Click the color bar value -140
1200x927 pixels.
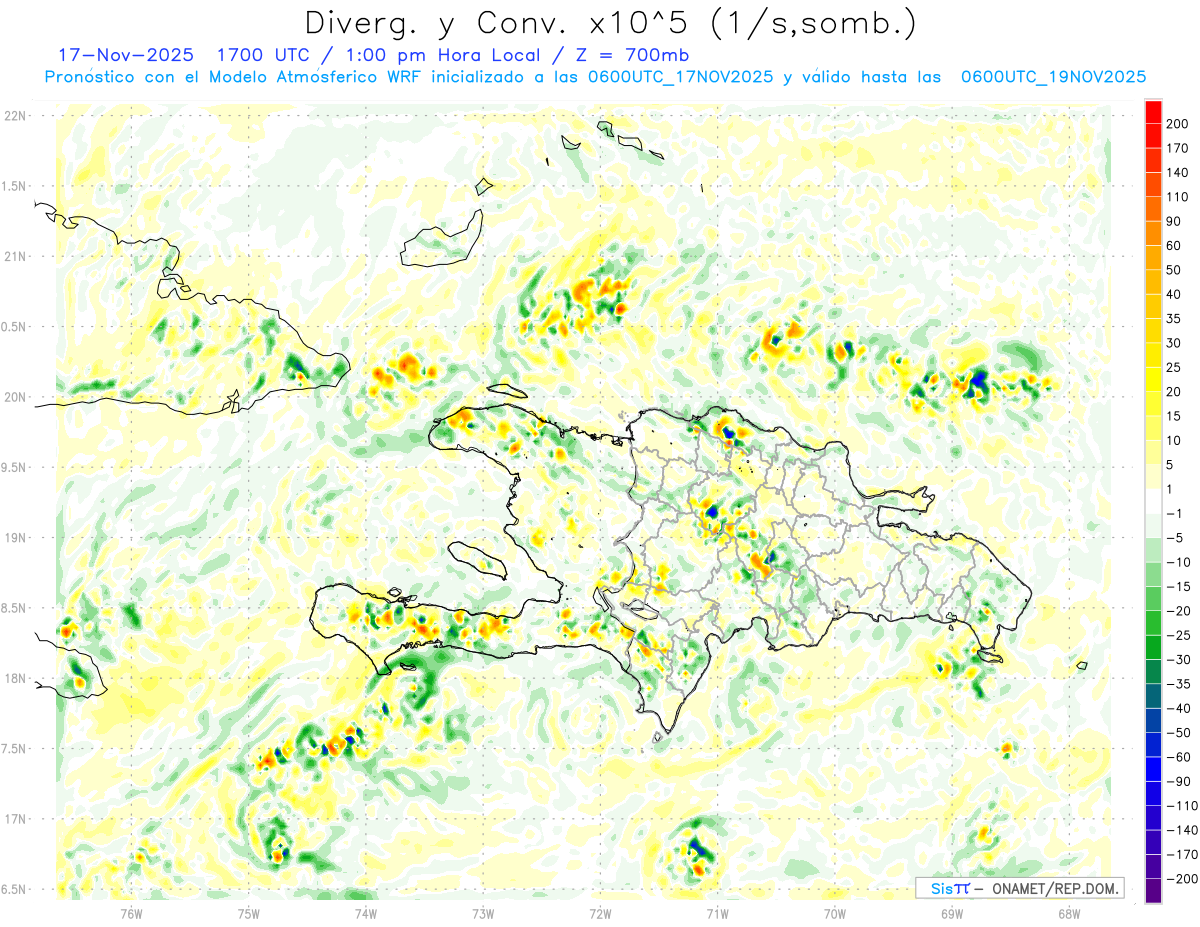(x=1182, y=830)
